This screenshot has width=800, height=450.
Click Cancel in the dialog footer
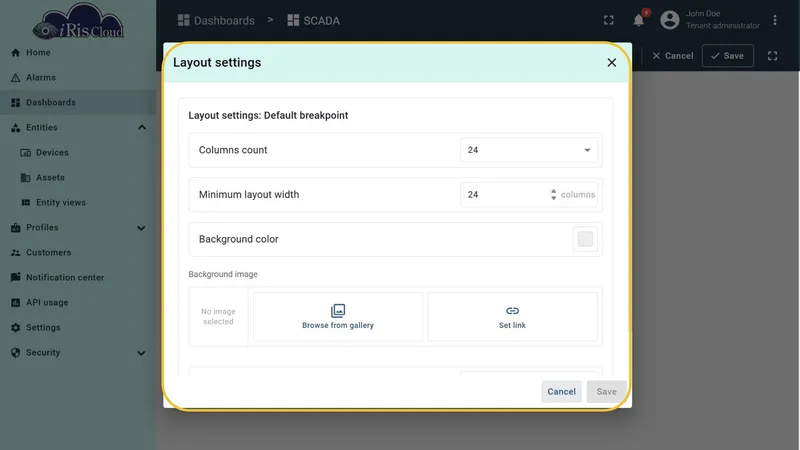561,392
